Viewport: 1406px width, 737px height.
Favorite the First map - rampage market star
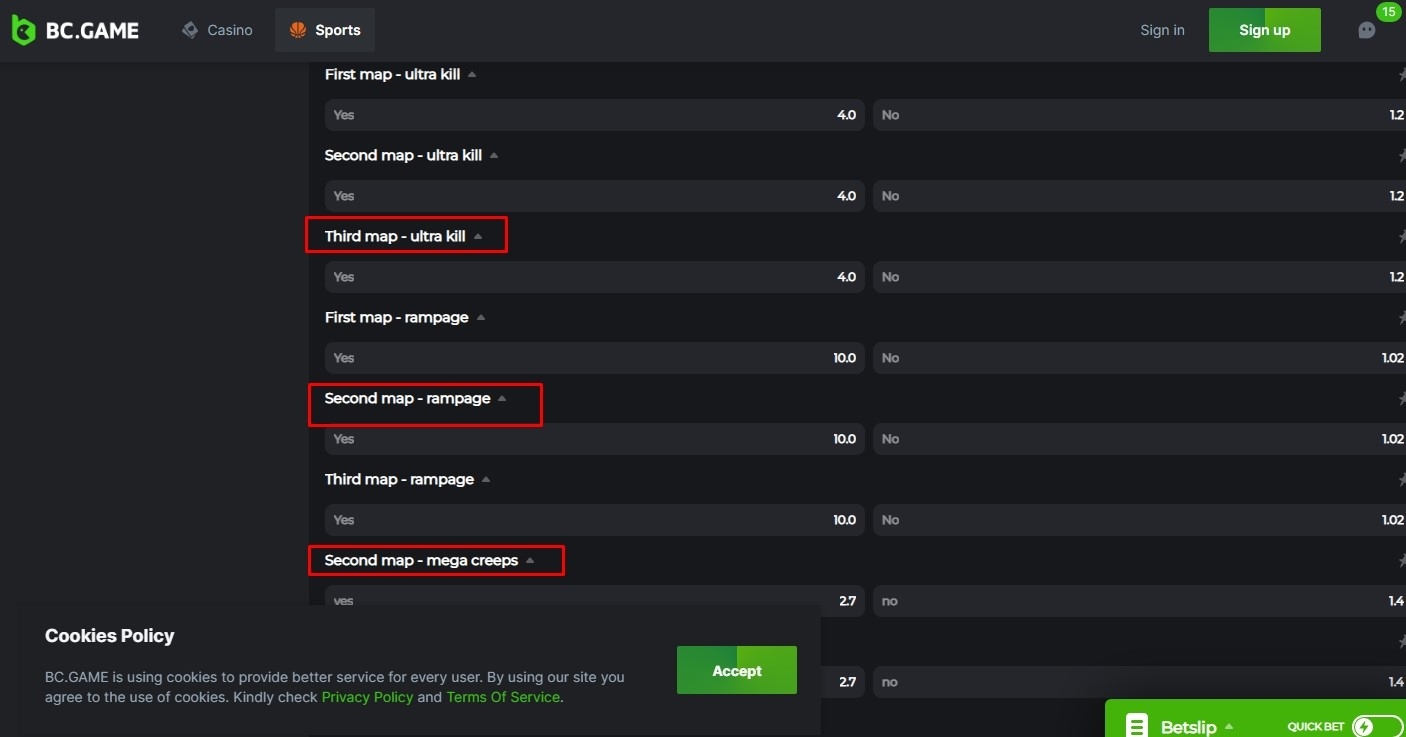[1401, 318]
